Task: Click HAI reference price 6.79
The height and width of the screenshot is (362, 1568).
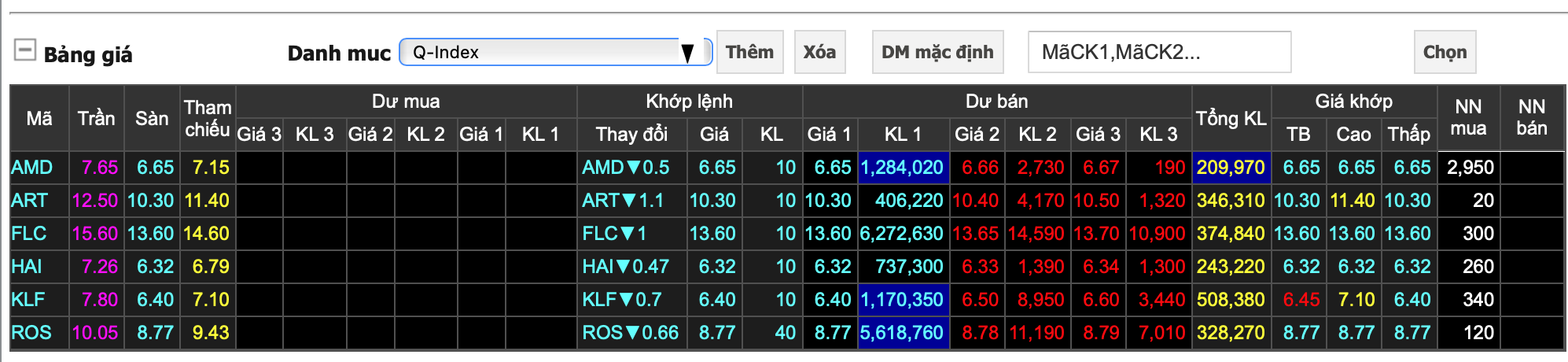Action: tap(211, 267)
